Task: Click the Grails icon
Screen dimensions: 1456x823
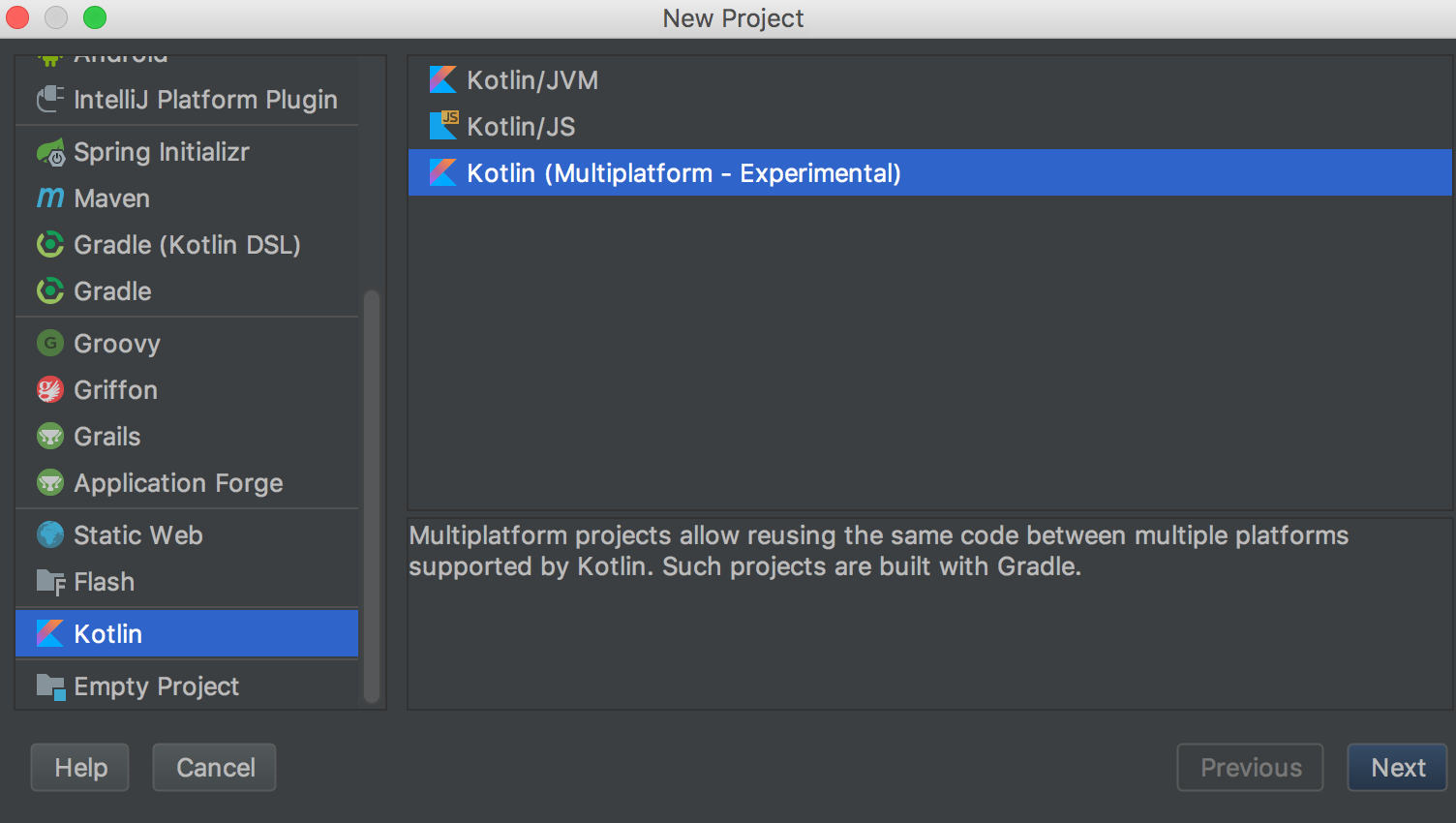Action: click(x=50, y=437)
